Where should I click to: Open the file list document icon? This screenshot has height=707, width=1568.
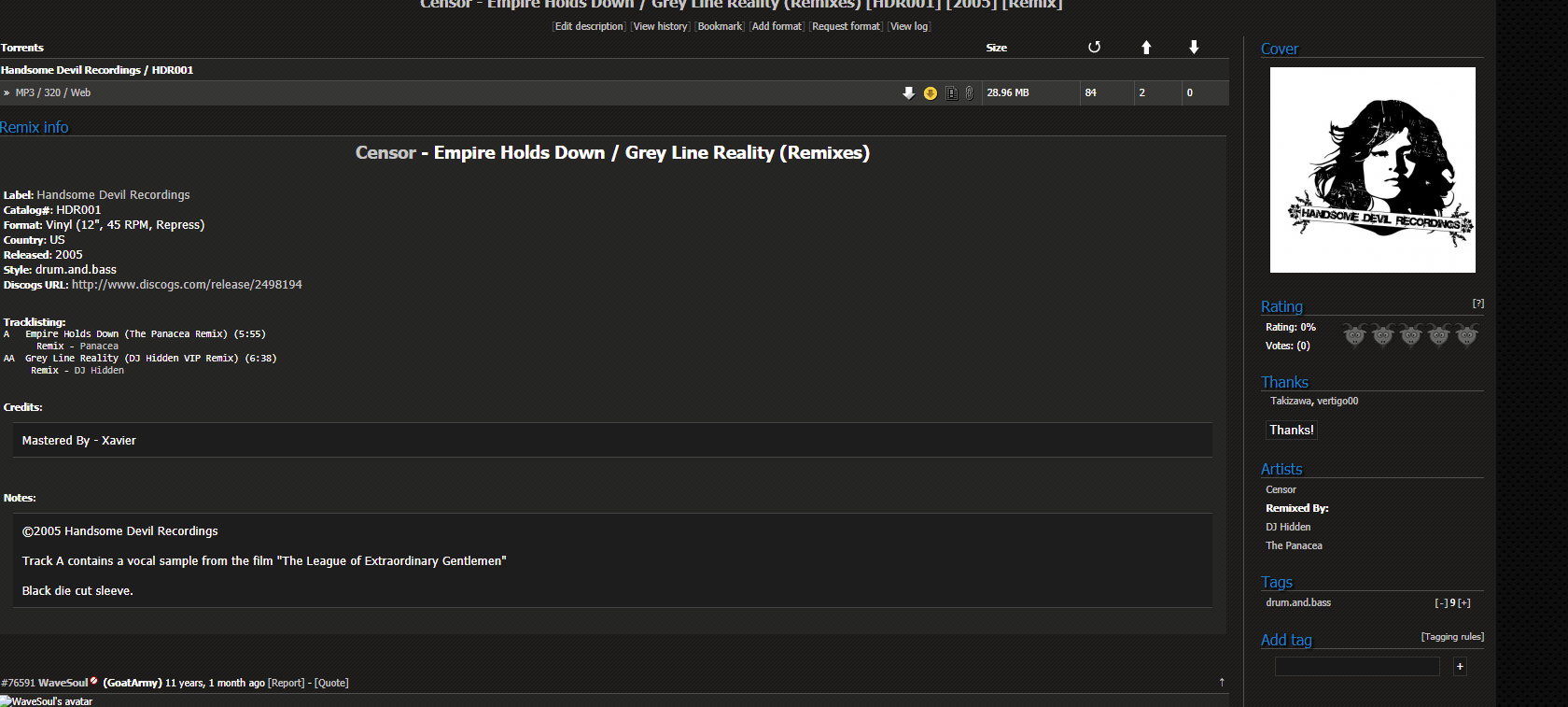point(951,92)
